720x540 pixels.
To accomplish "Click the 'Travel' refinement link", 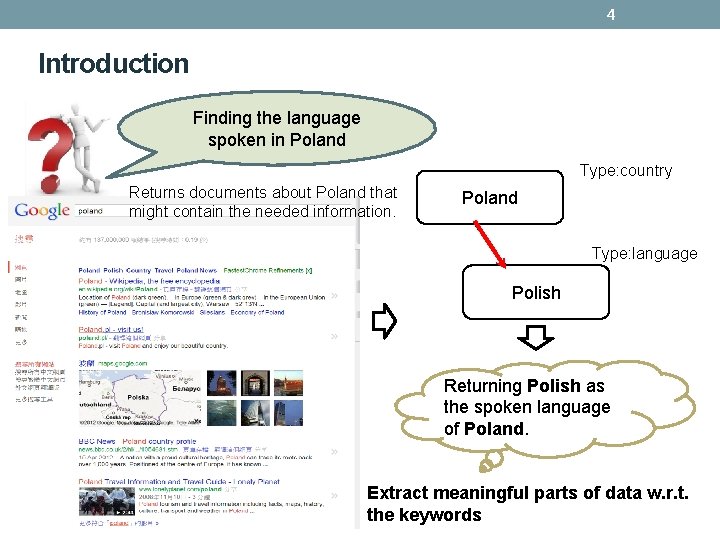I will (164, 270).
